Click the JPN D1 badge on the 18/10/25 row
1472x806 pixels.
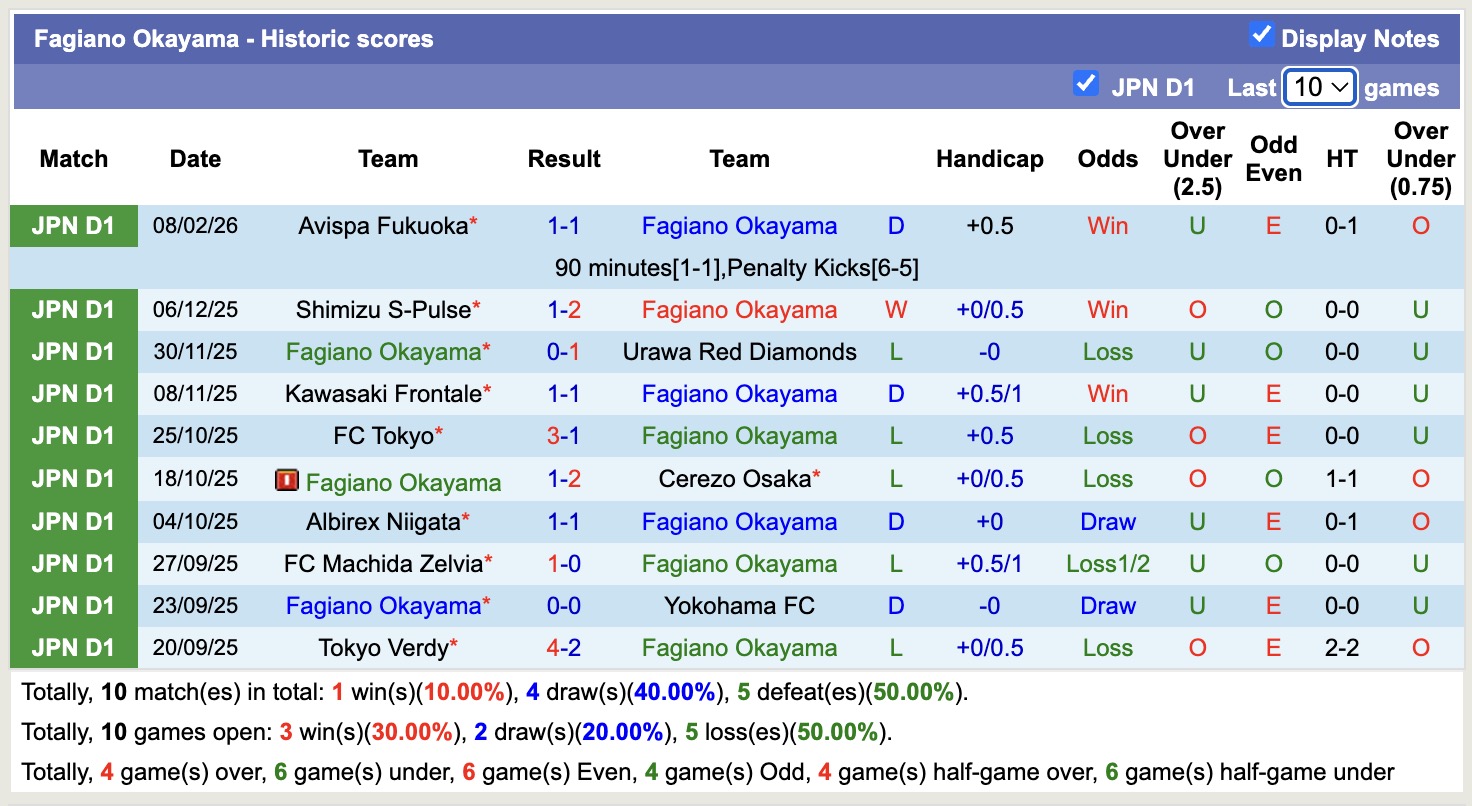pyautogui.click(x=73, y=479)
